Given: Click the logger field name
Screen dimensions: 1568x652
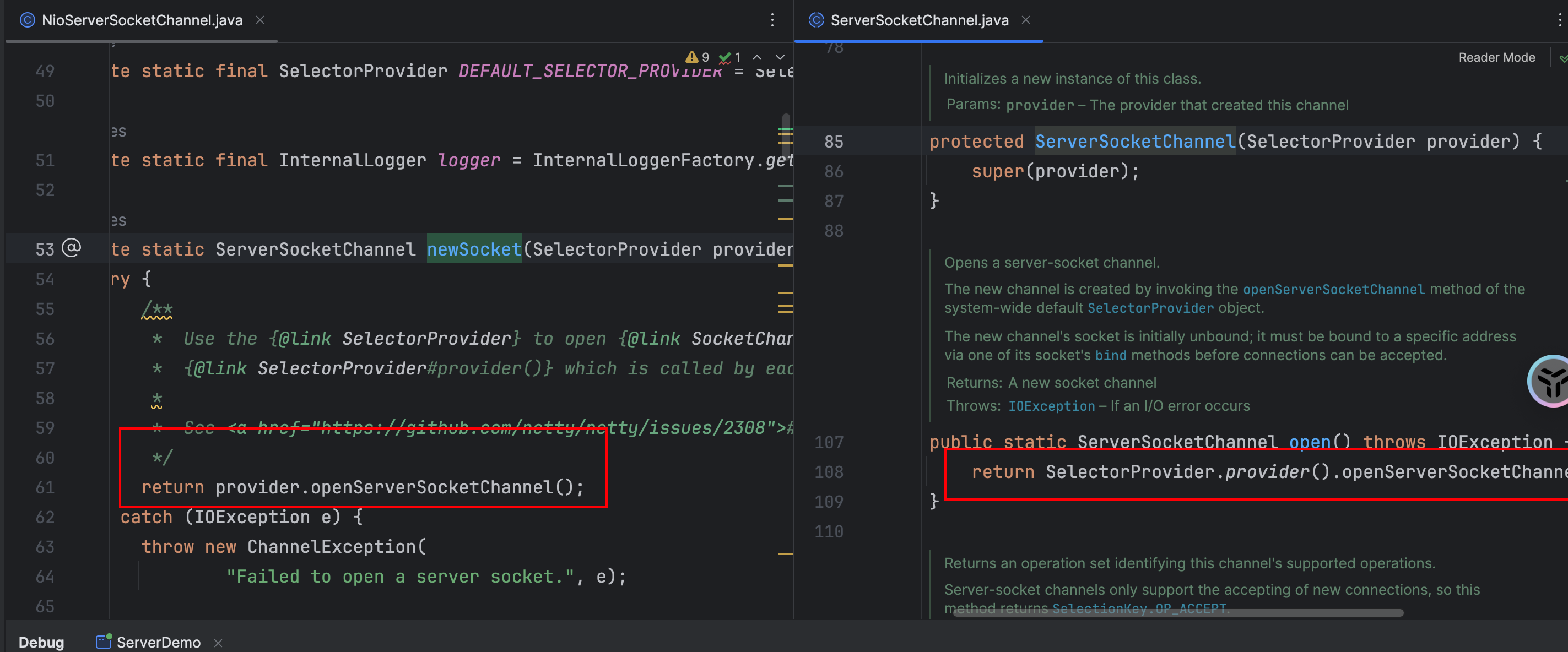Looking at the screenshot, I should (469, 161).
